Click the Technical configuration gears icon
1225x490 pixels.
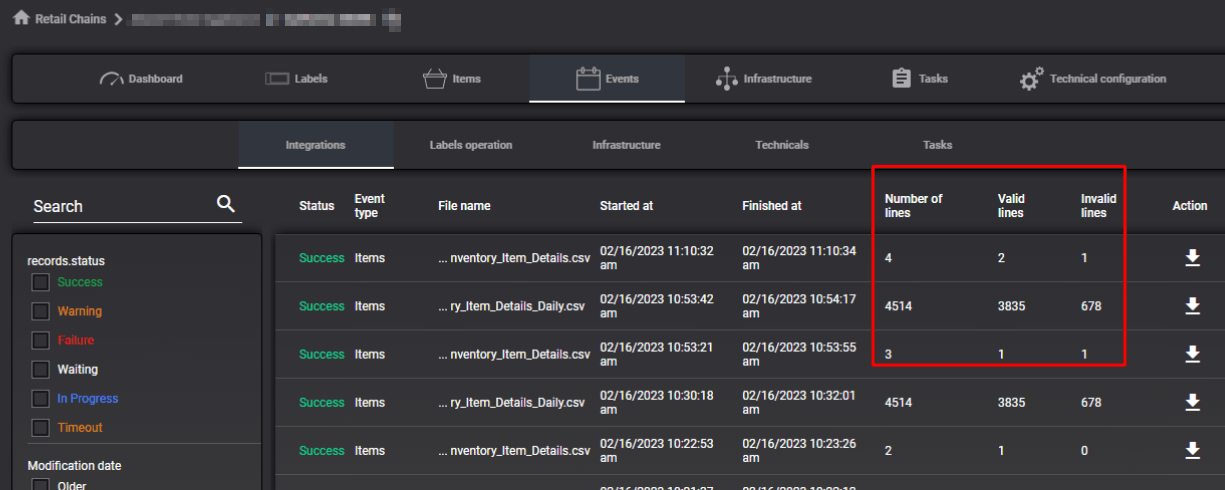[1031, 79]
